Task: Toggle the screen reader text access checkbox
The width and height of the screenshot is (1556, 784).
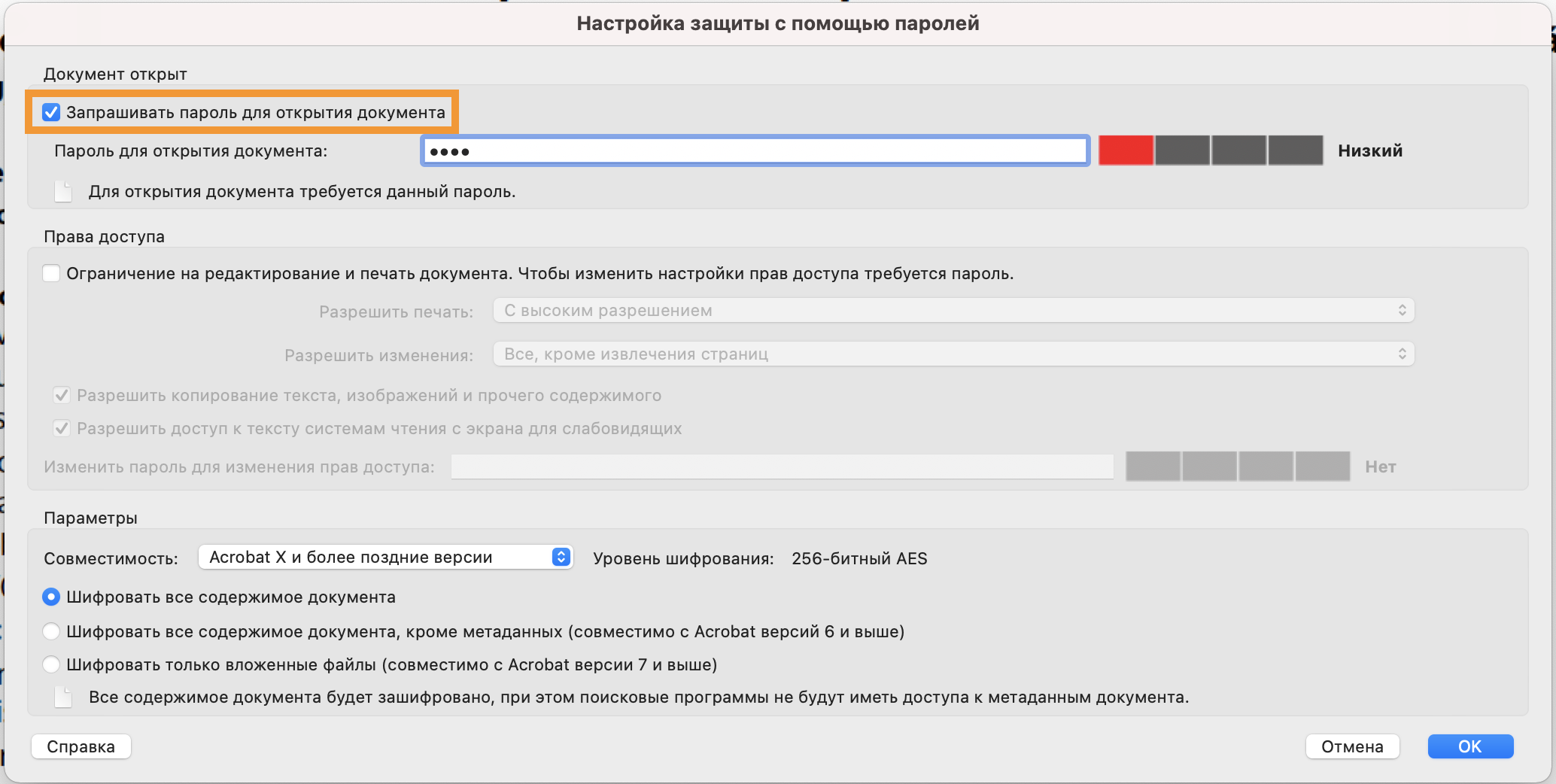Action: 62,429
